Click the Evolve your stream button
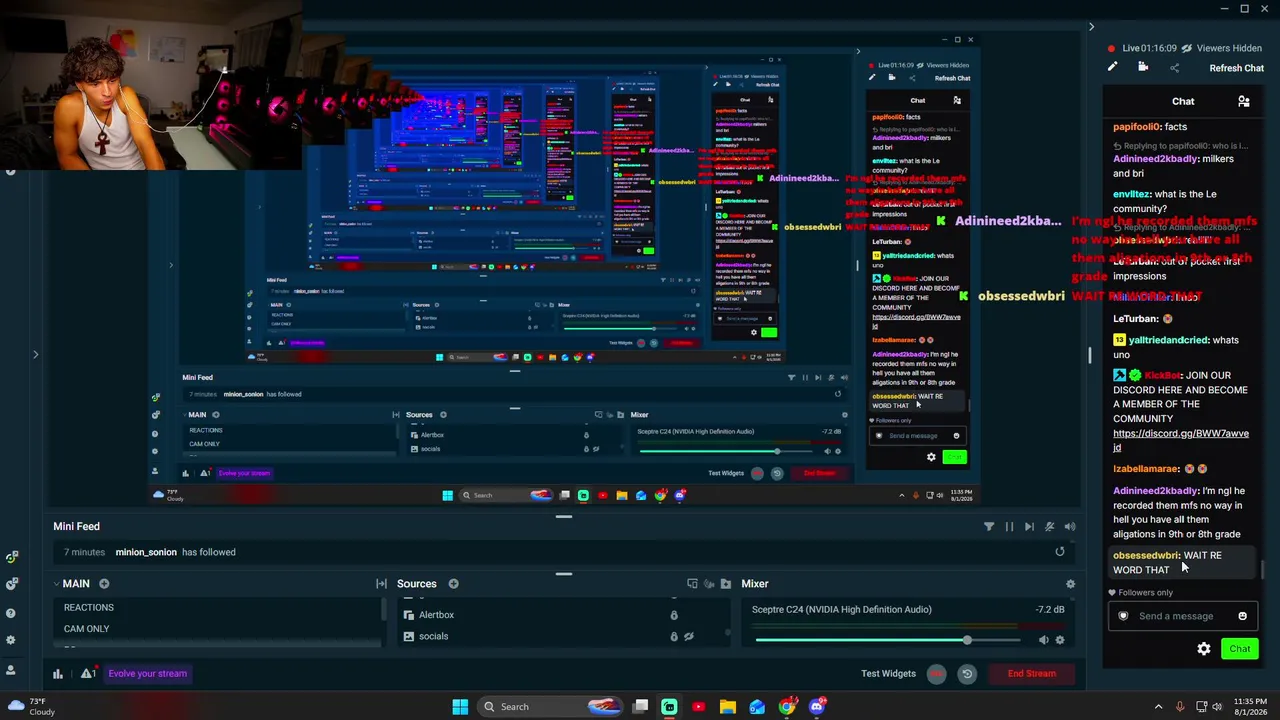 click(x=147, y=674)
